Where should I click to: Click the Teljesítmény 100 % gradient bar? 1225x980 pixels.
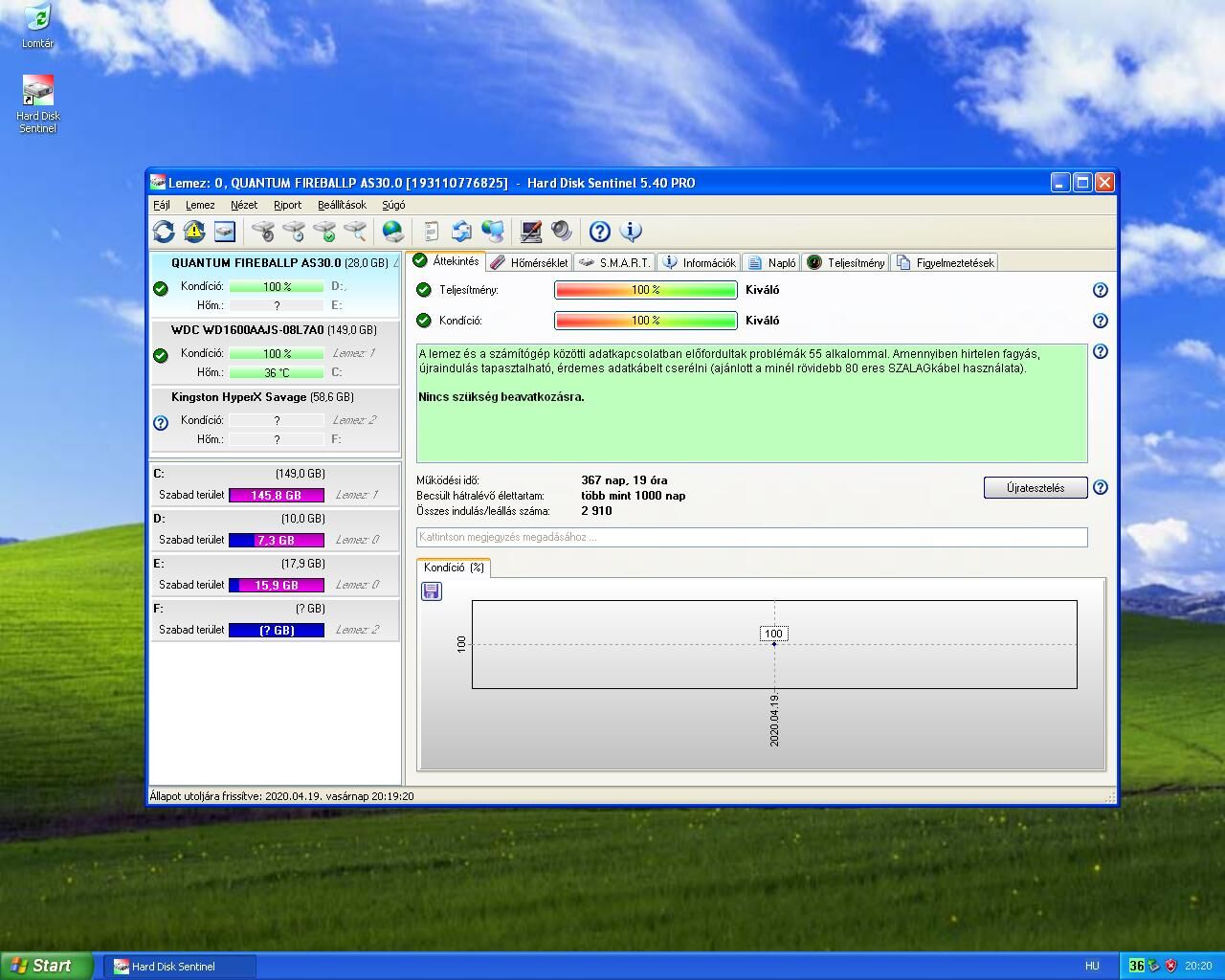click(x=646, y=290)
